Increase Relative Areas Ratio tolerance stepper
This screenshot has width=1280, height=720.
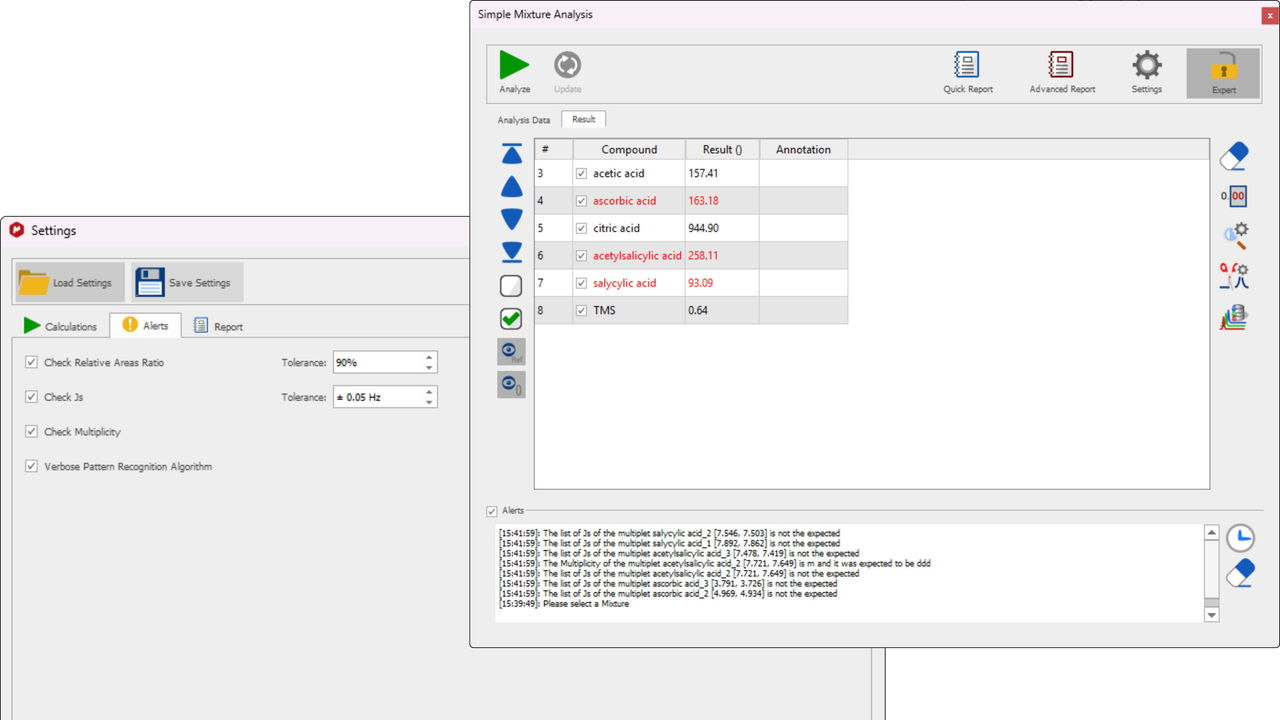pos(429,357)
